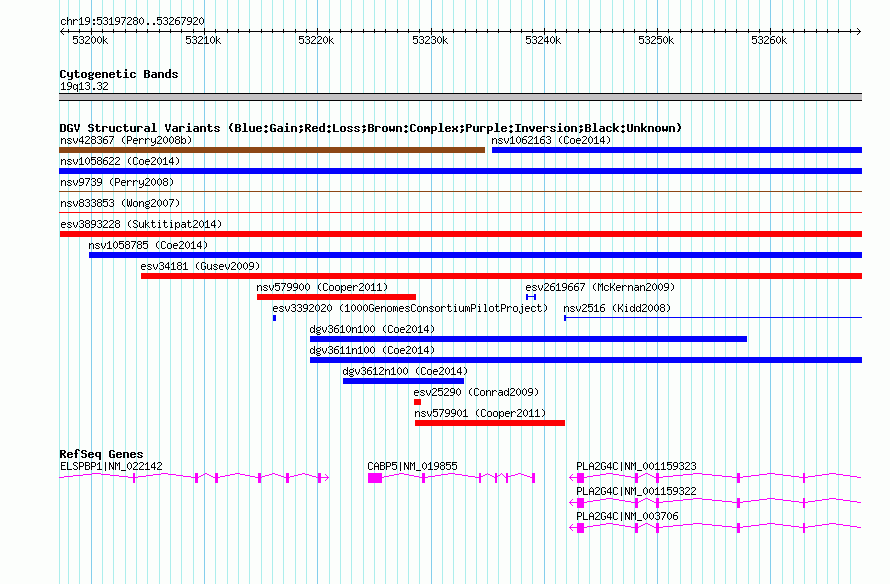
Task: Click the tiny esv3392020 blue marker
Action: pos(274,318)
